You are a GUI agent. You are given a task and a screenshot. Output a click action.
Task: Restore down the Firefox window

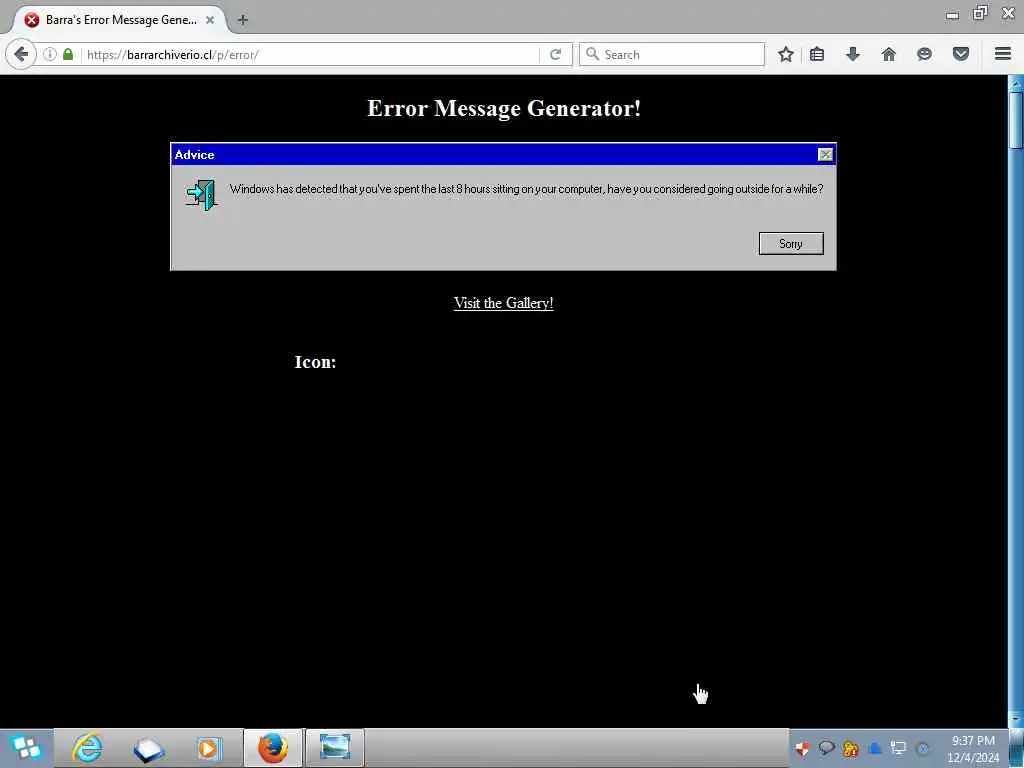pos(980,13)
